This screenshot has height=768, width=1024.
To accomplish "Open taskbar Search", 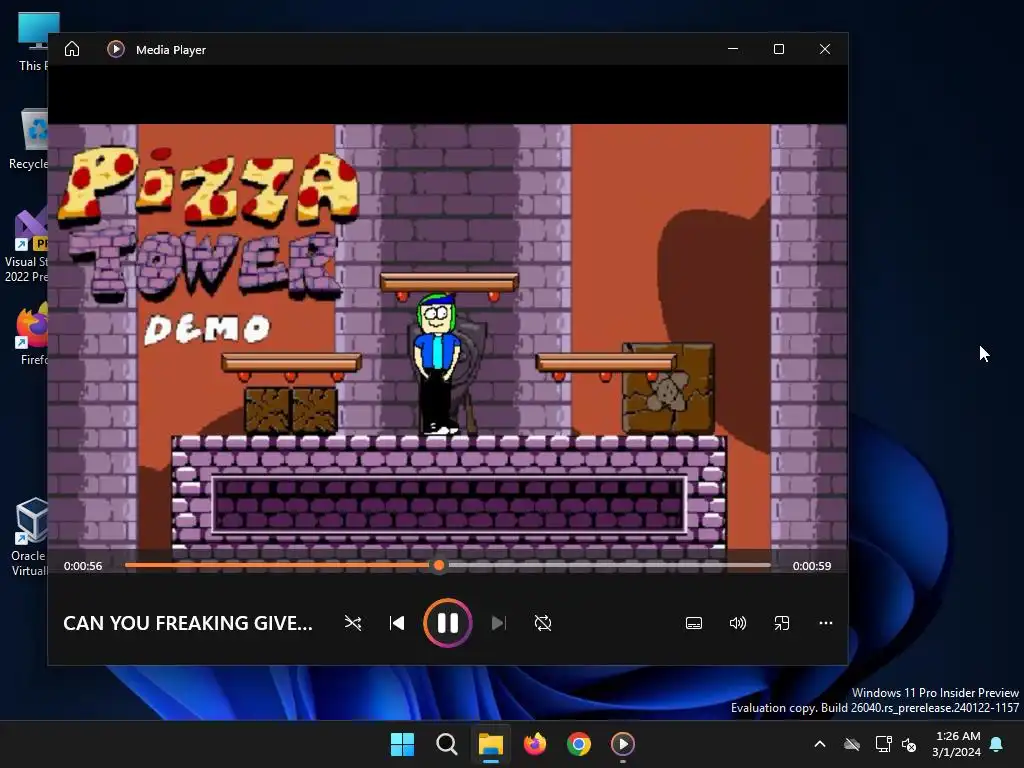I will click(x=447, y=744).
